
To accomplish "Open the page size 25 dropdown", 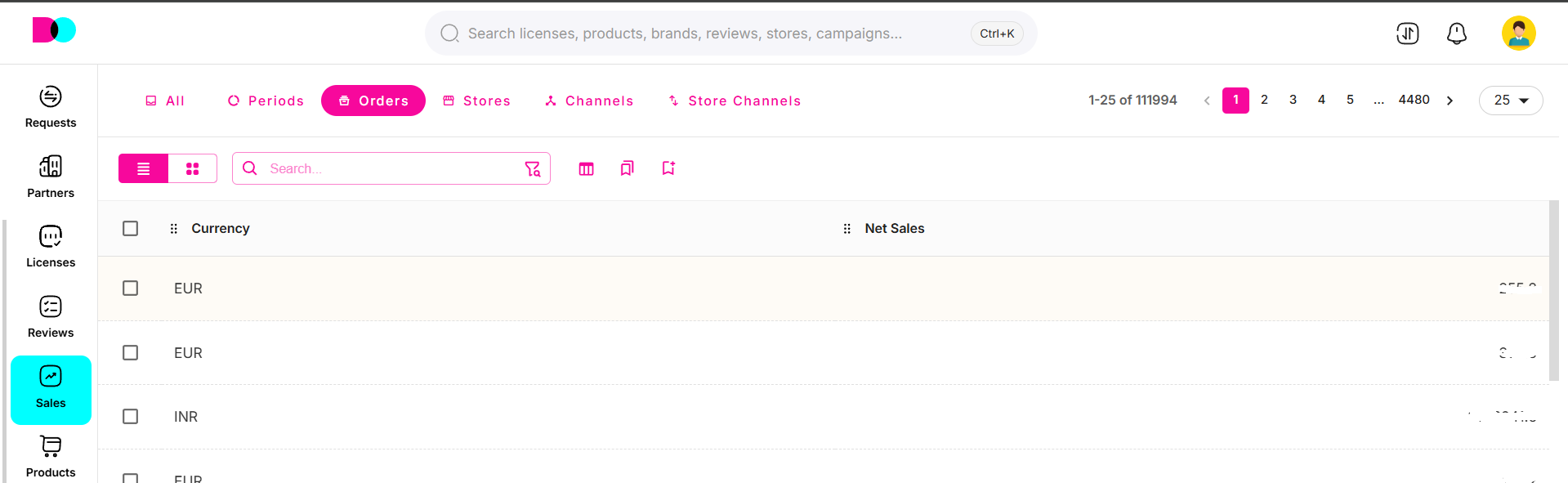I will 1511,100.
